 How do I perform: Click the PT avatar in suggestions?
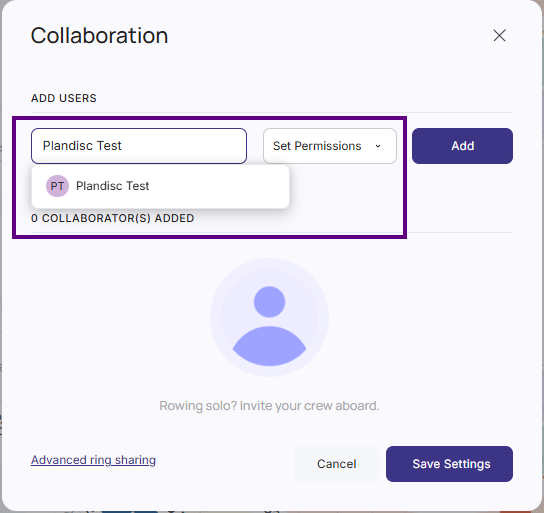click(57, 186)
